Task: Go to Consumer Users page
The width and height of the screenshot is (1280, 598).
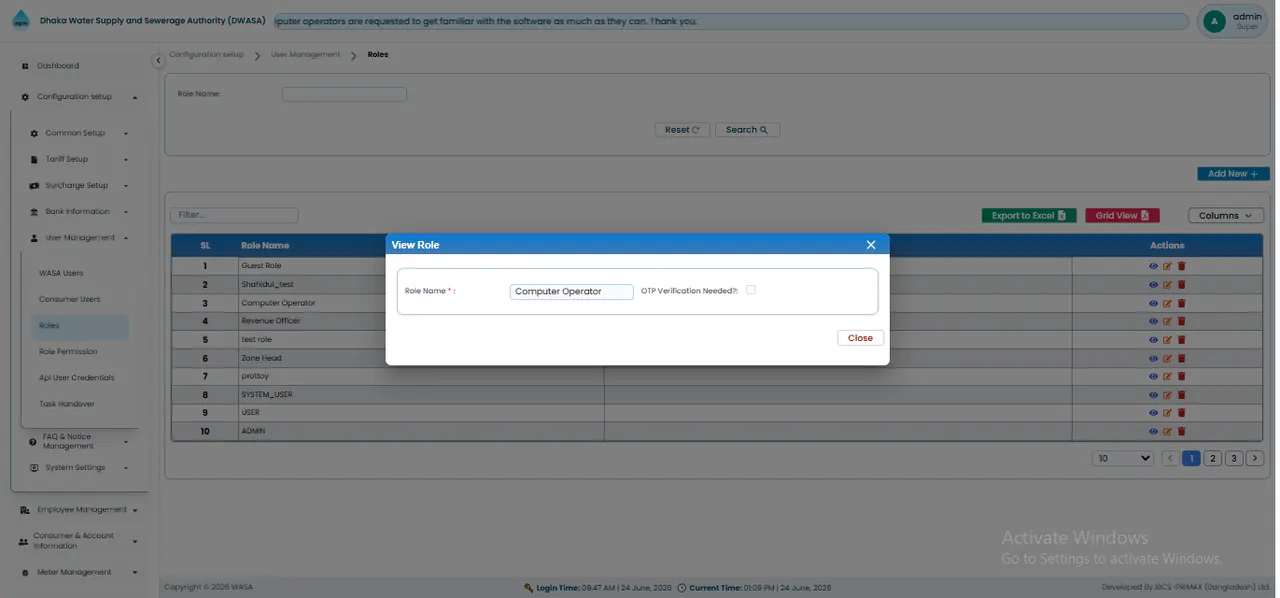Action: (x=70, y=299)
